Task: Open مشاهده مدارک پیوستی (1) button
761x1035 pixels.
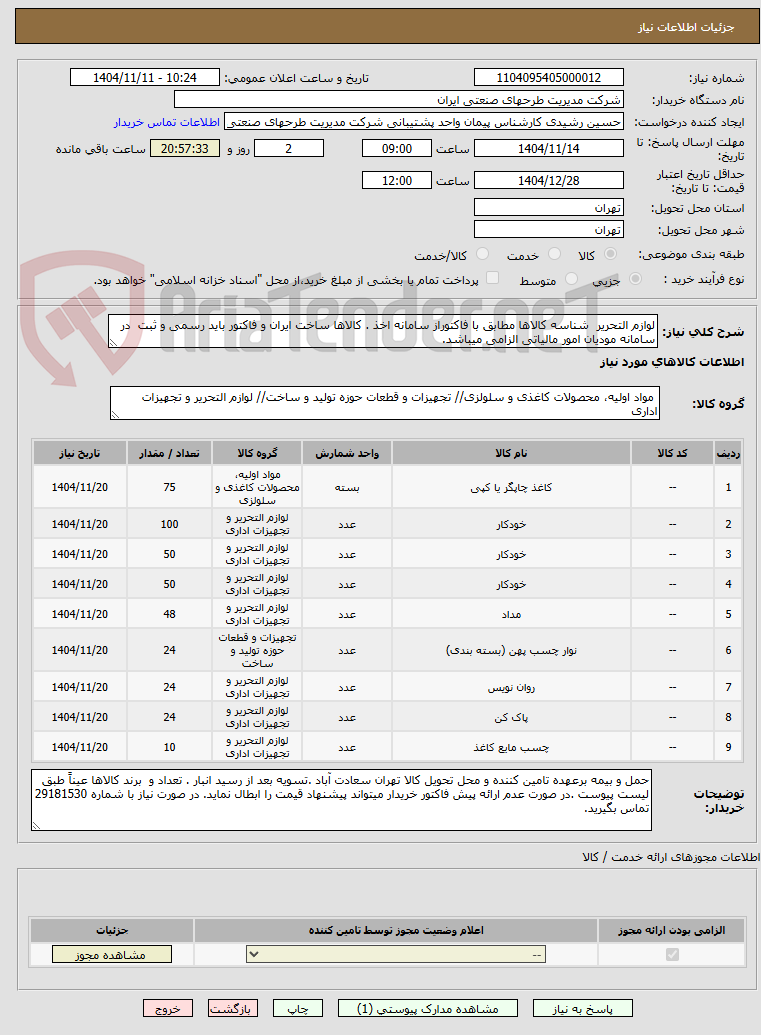Action: click(x=428, y=1009)
